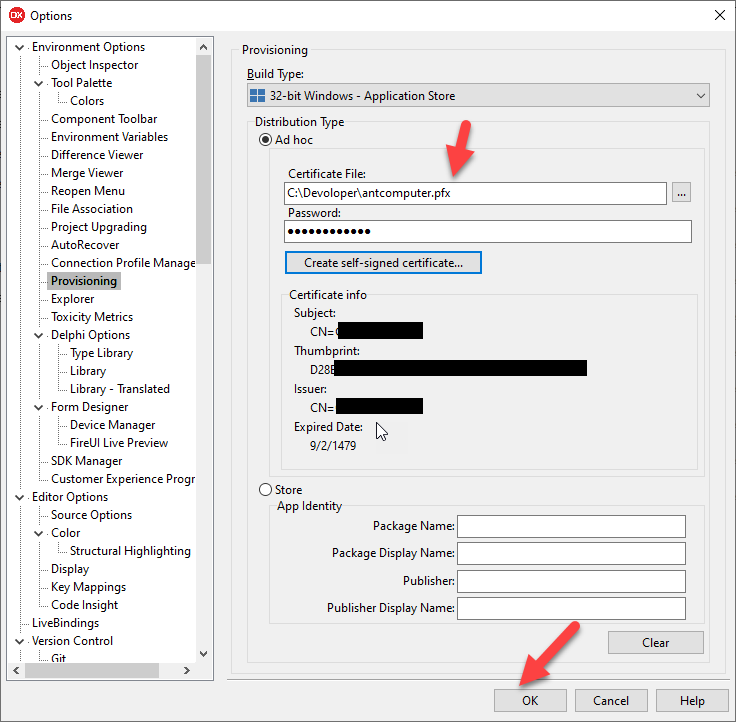Open the Build Type dropdown
736x722 pixels.
[699, 96]
